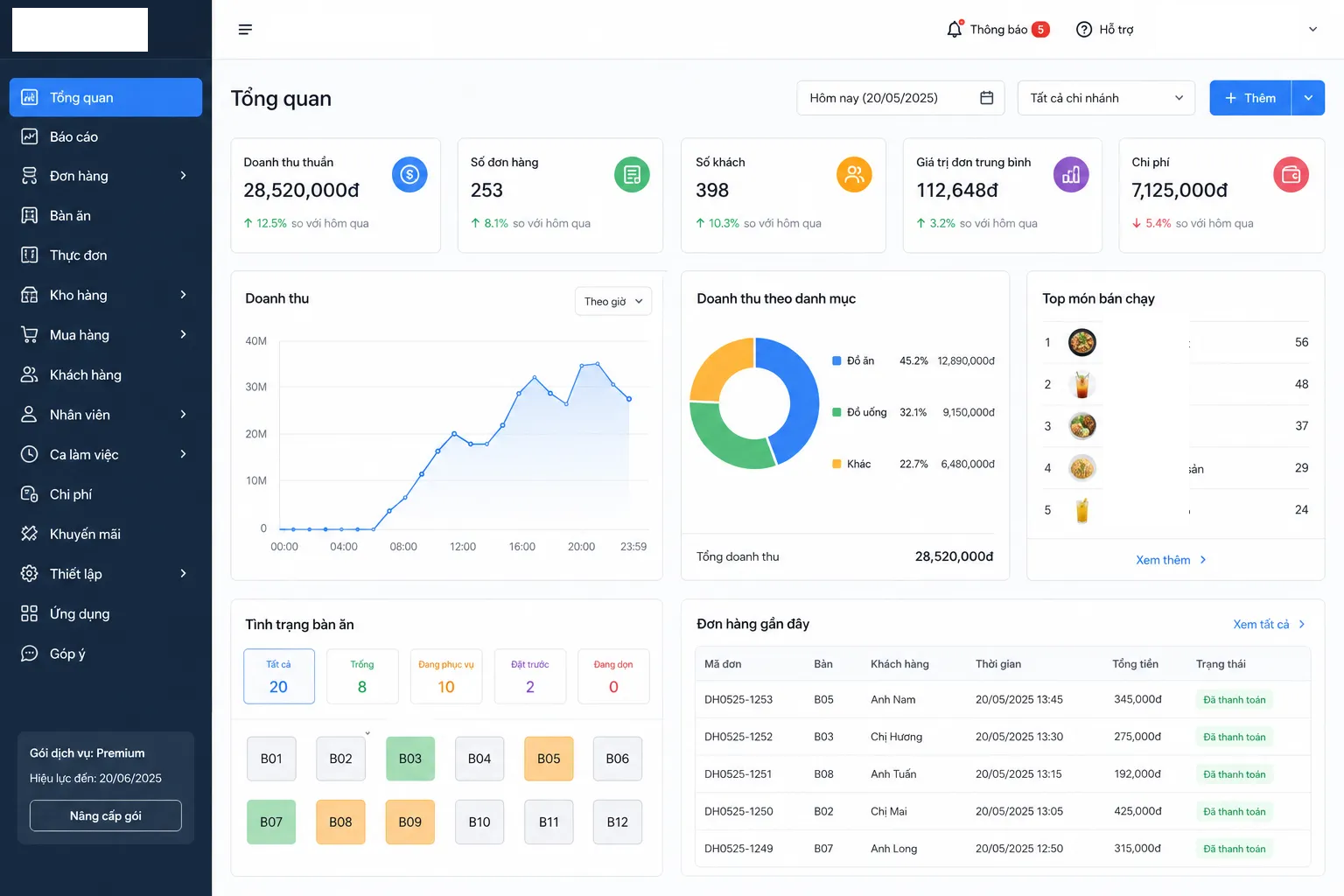
Task: Select the Đặt trước filter tab
Action: pyautogui.click(x=530, y=676)
